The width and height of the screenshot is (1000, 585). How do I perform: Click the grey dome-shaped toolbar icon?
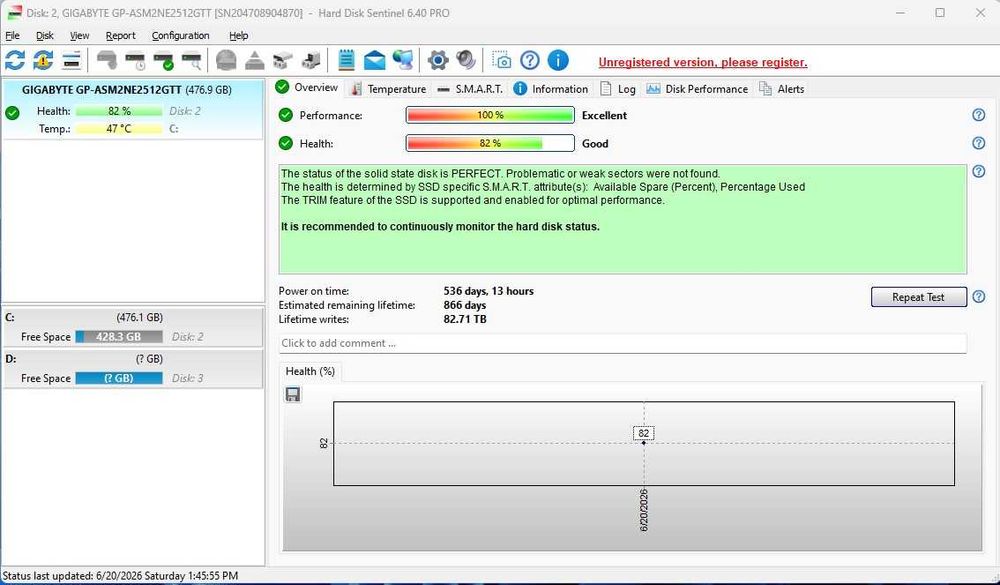coord(226,61)
